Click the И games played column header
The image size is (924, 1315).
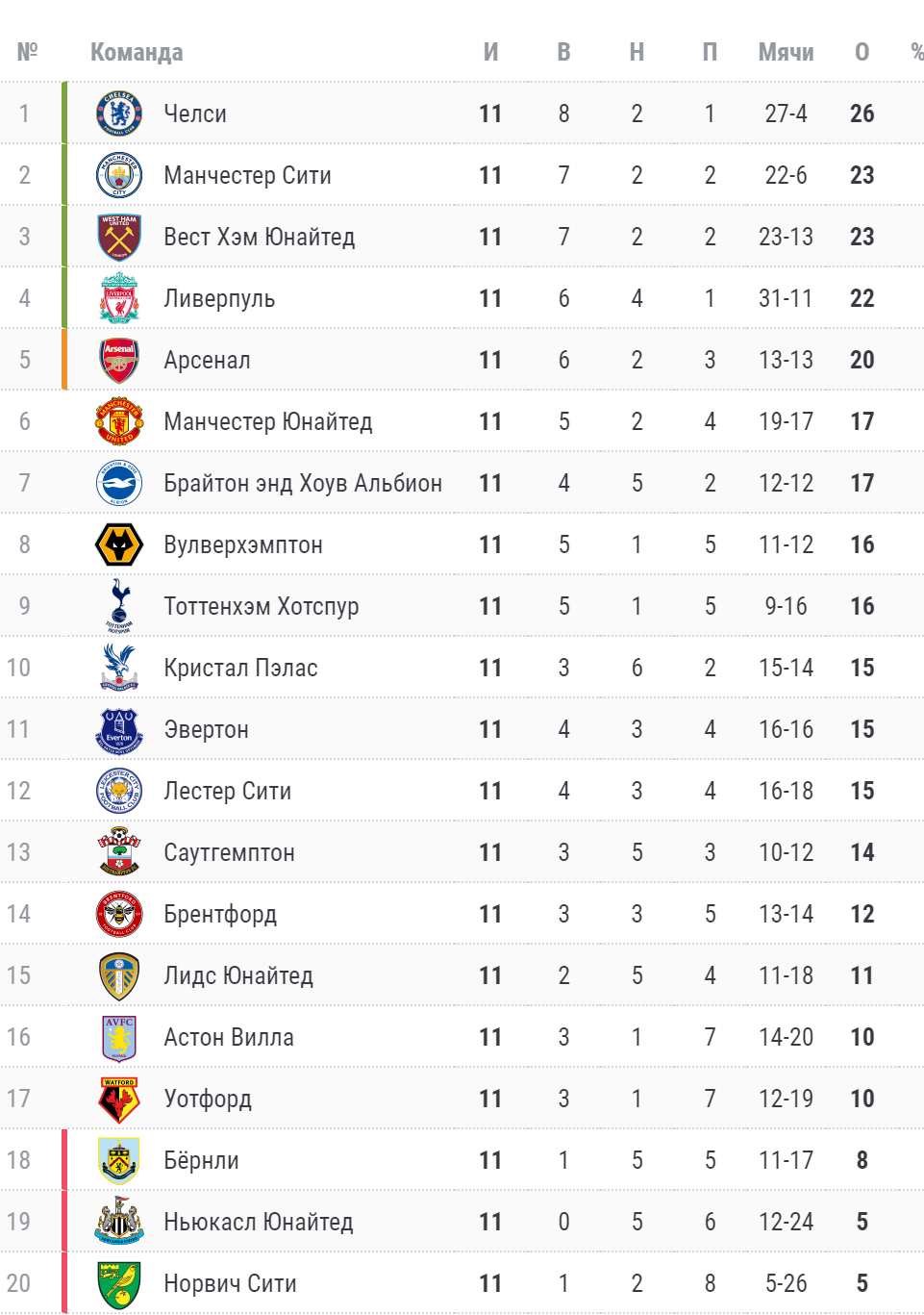coord(490,52)
